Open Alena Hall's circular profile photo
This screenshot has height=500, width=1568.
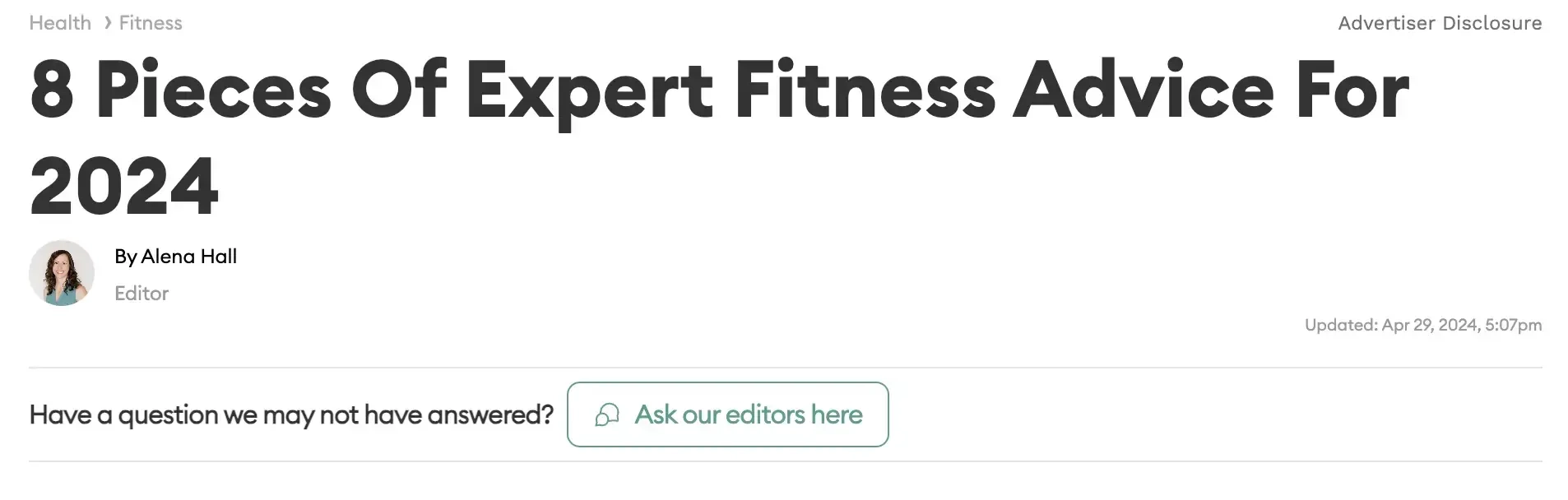(62, 273)
